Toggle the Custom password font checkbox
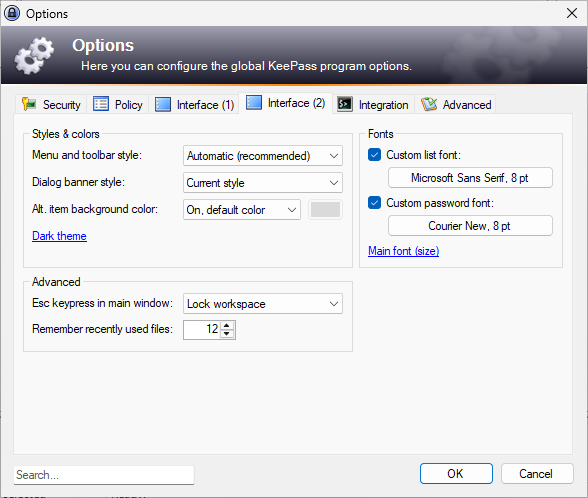The width and height of the screenshot is (588, 498). 374,203
